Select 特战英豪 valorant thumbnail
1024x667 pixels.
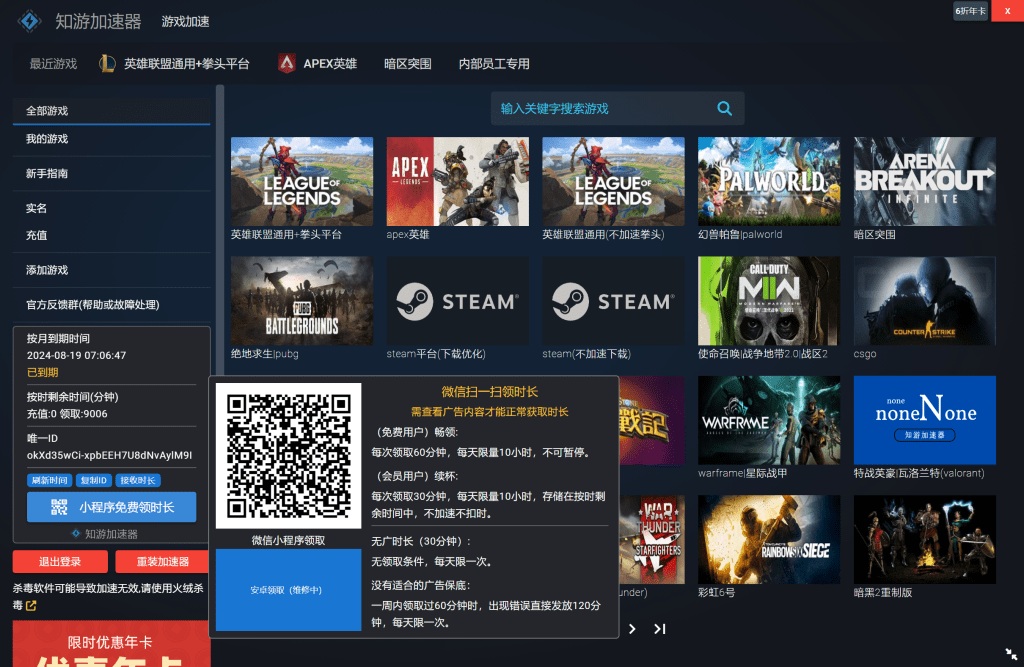pos(925,420)
